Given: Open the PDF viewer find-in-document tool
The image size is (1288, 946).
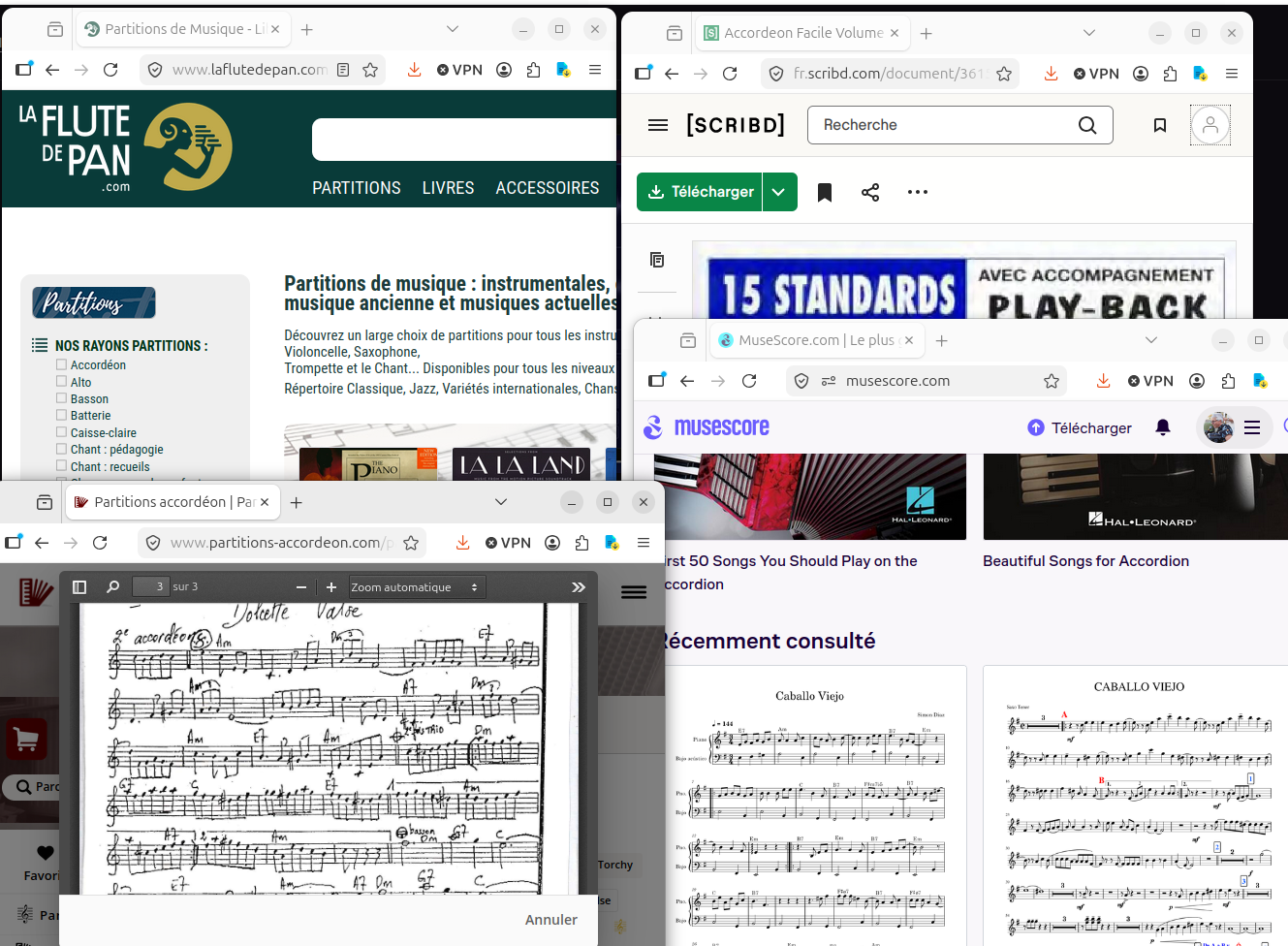Looking at the screenshot, I should click(x=112, y=586).
